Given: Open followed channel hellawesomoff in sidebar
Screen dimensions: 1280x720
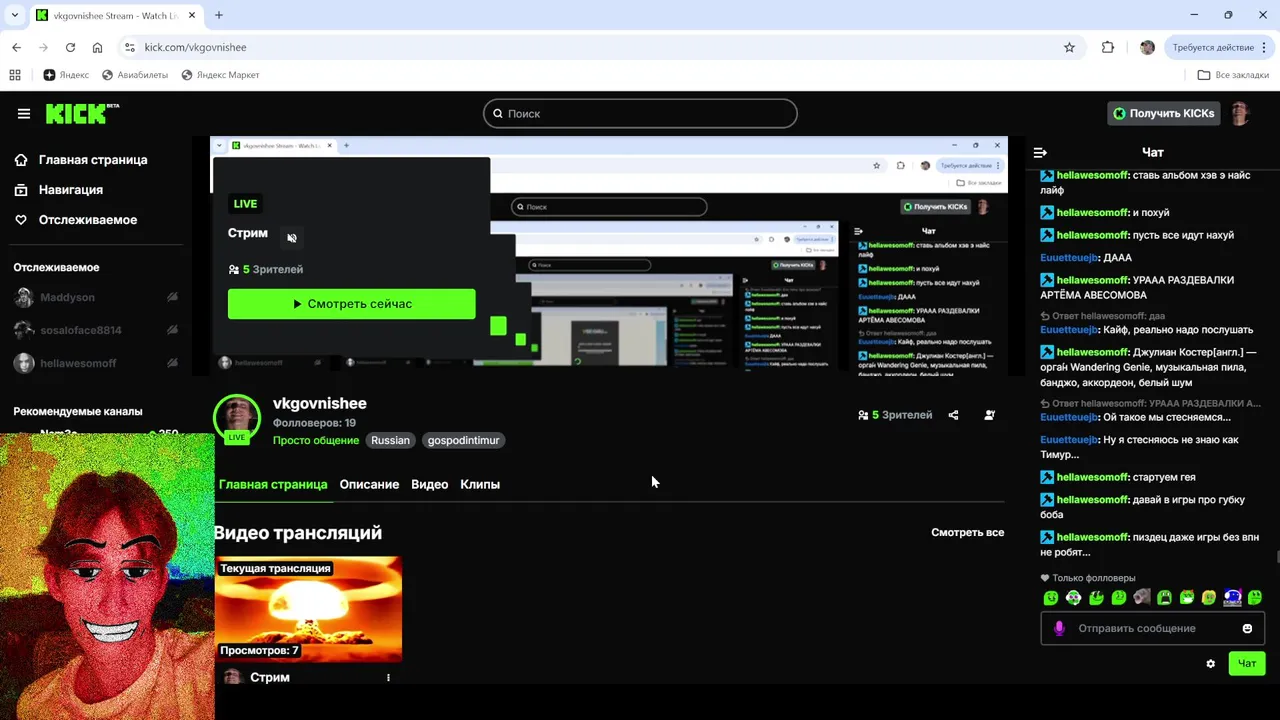Looking at the screenshot, I should (66, 363).
